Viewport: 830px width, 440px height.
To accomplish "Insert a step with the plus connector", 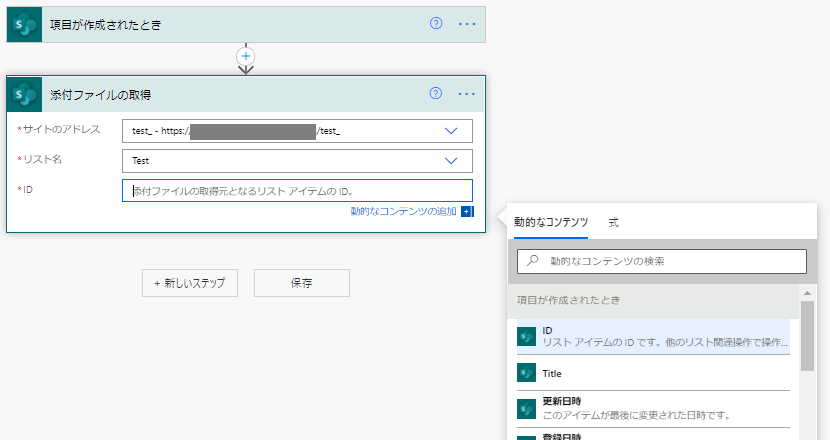I will [x=246, y=56].
